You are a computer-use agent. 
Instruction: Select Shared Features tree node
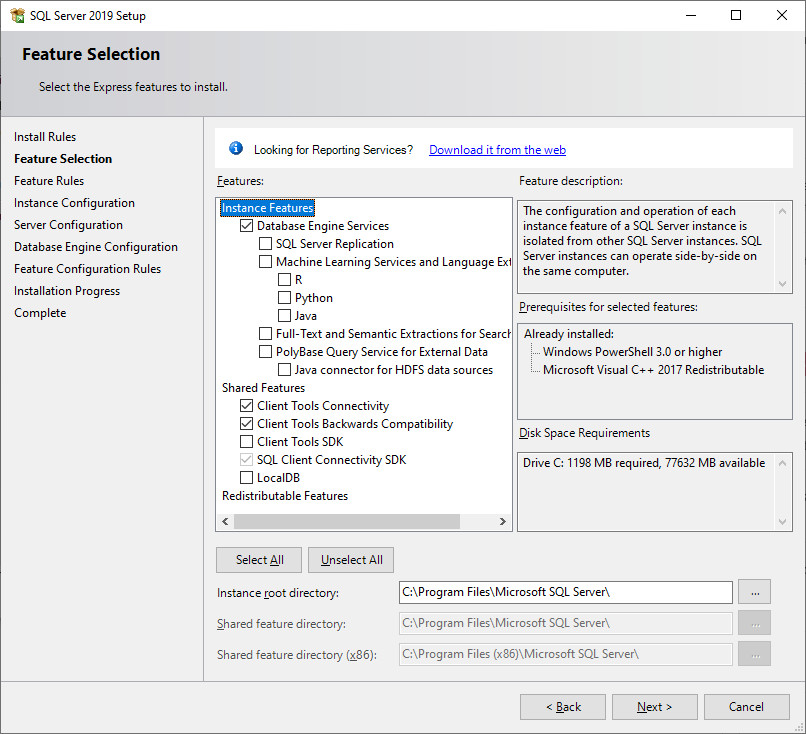pos(263,388)
